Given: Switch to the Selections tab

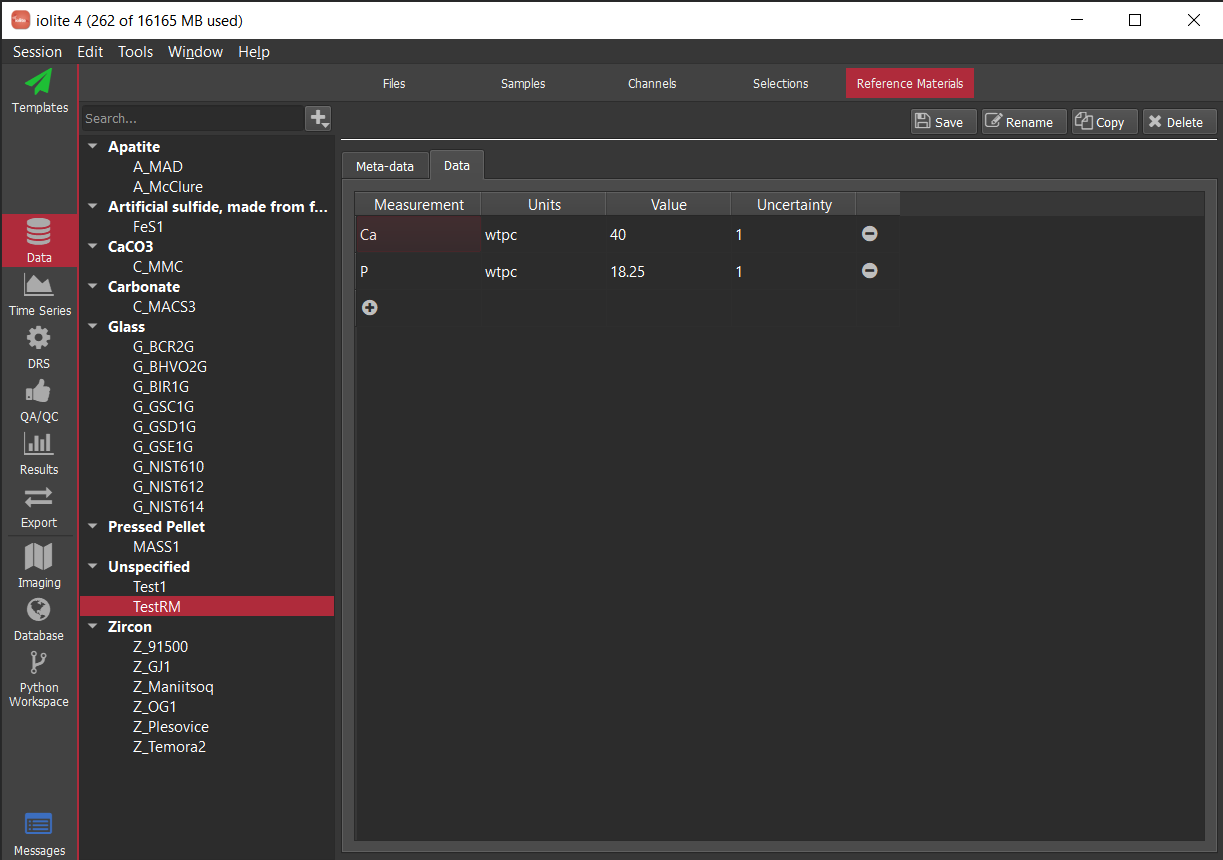Looking at the screenshot, I should click(x=781, y=83).
